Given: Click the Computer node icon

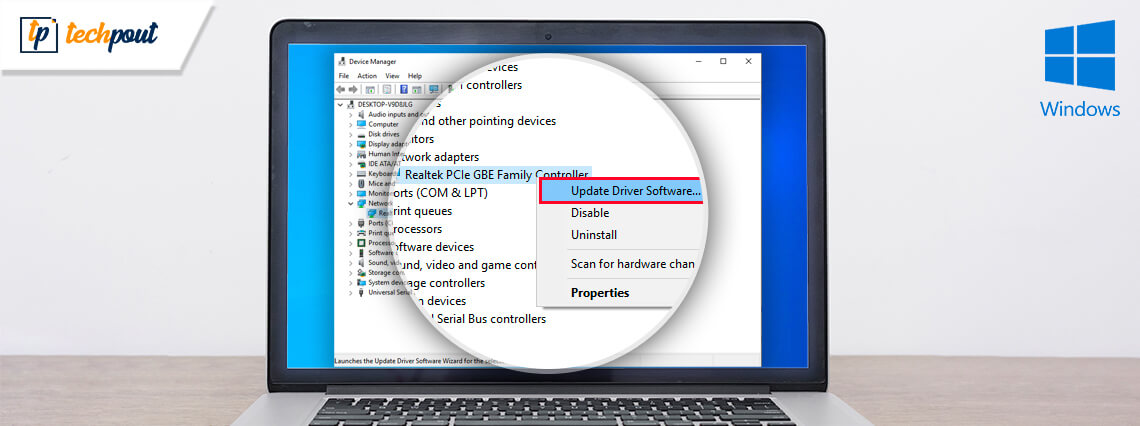Looking at the screenshot, I should 362,124.
